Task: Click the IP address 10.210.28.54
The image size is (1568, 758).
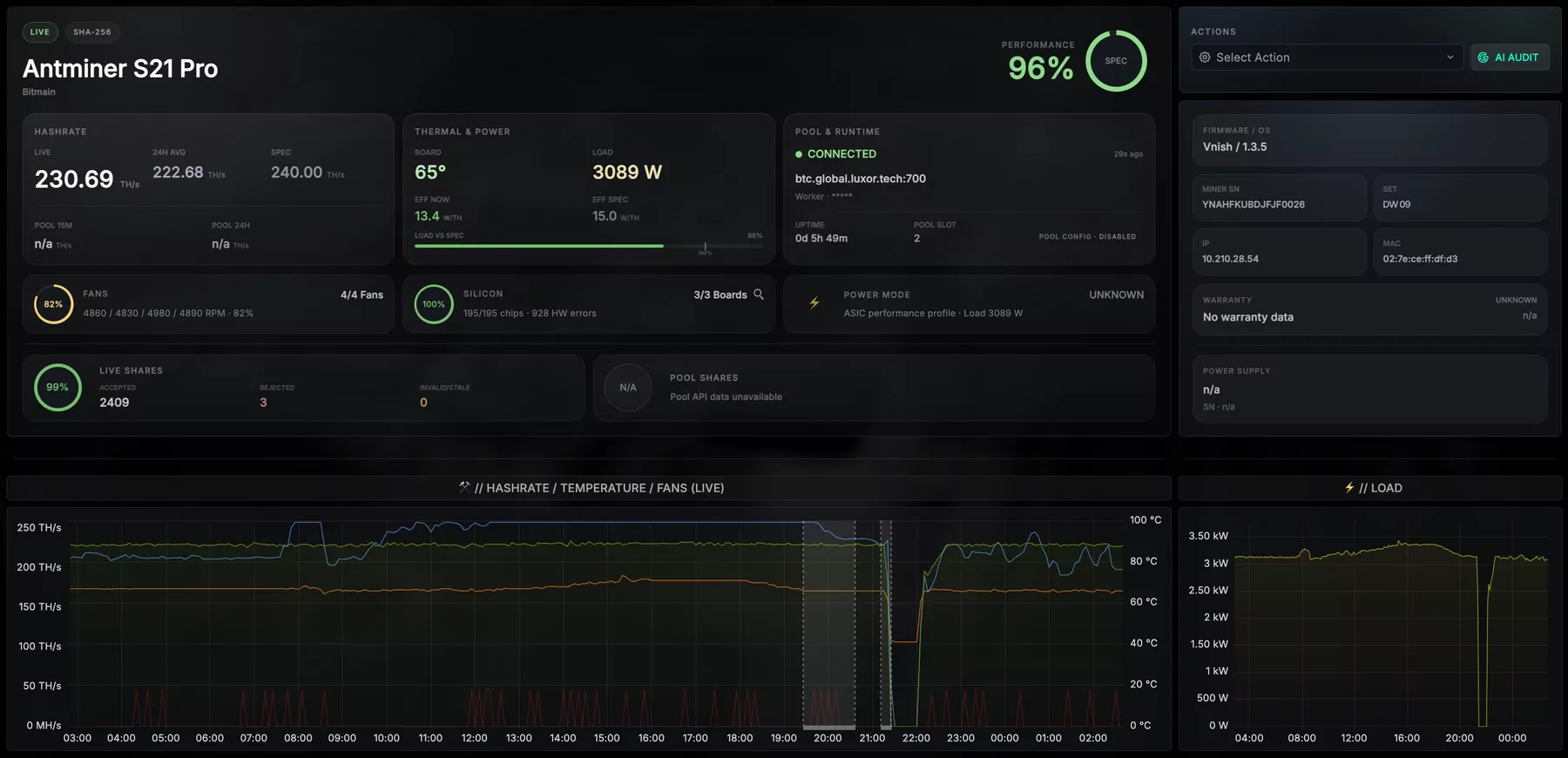Action: click(1230, 259)
